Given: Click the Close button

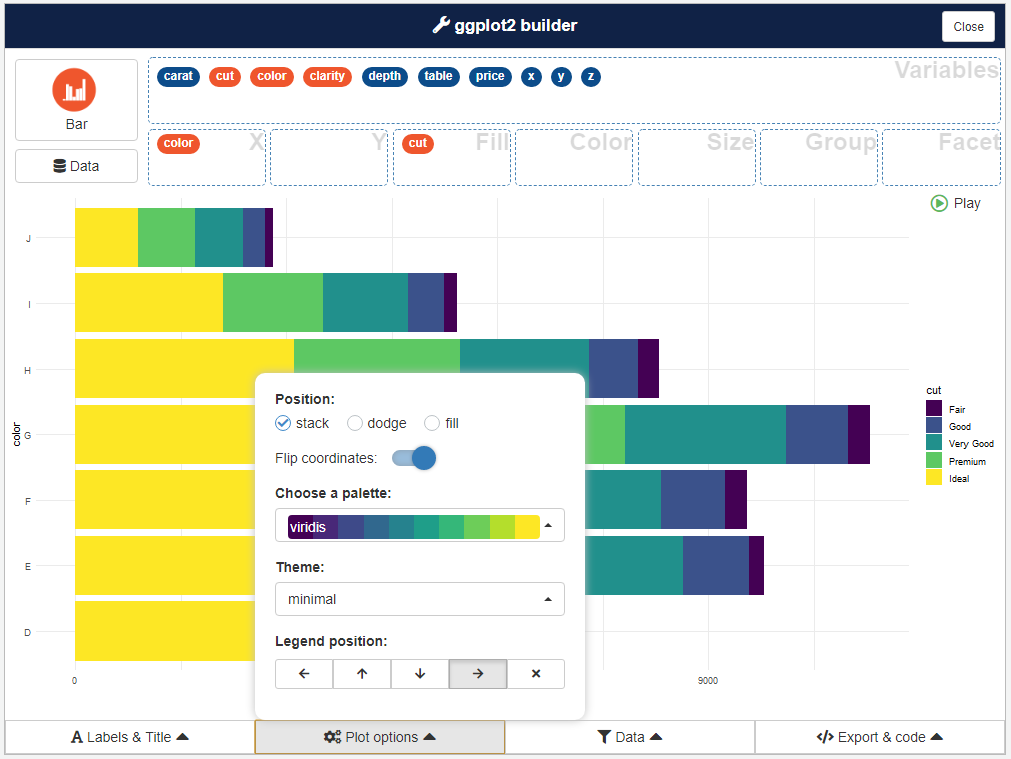Looking at the screenshot, I should pyautogui.click(x=968, y=27).
